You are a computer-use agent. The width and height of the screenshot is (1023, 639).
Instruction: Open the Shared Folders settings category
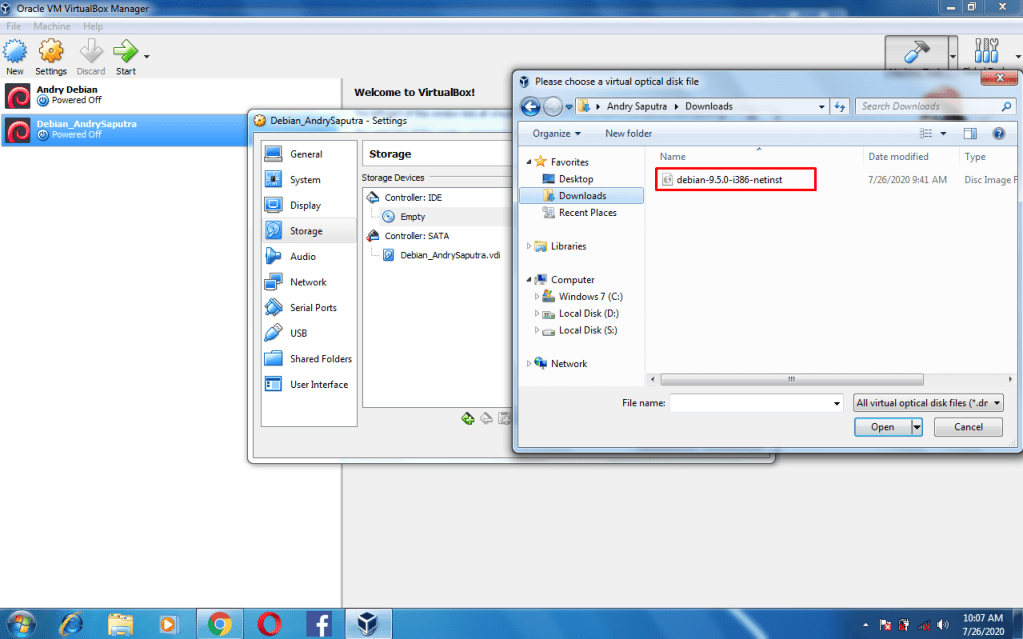pyautogui.click(x=320, y=359)
